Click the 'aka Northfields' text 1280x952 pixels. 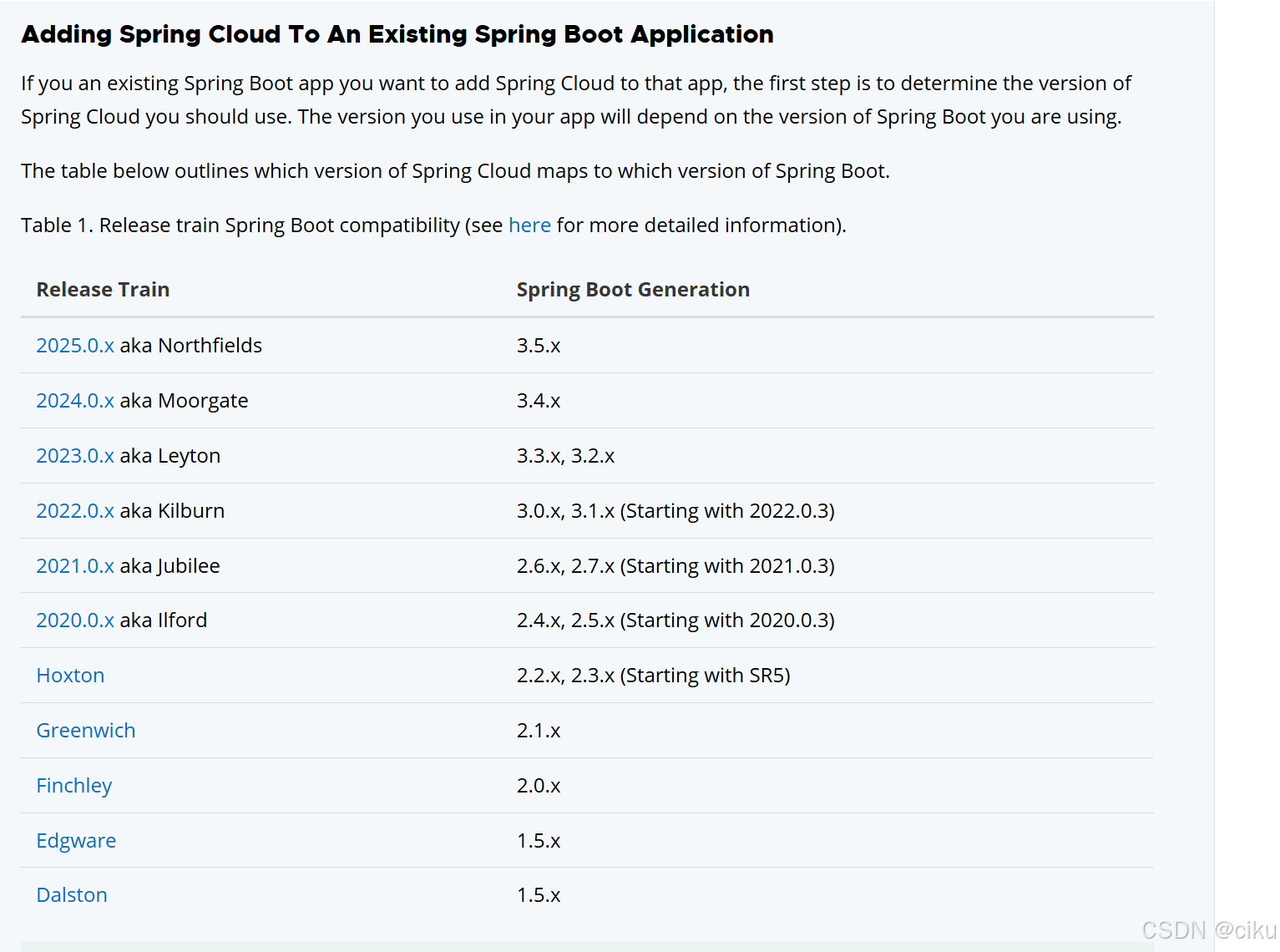pos(191,346)
